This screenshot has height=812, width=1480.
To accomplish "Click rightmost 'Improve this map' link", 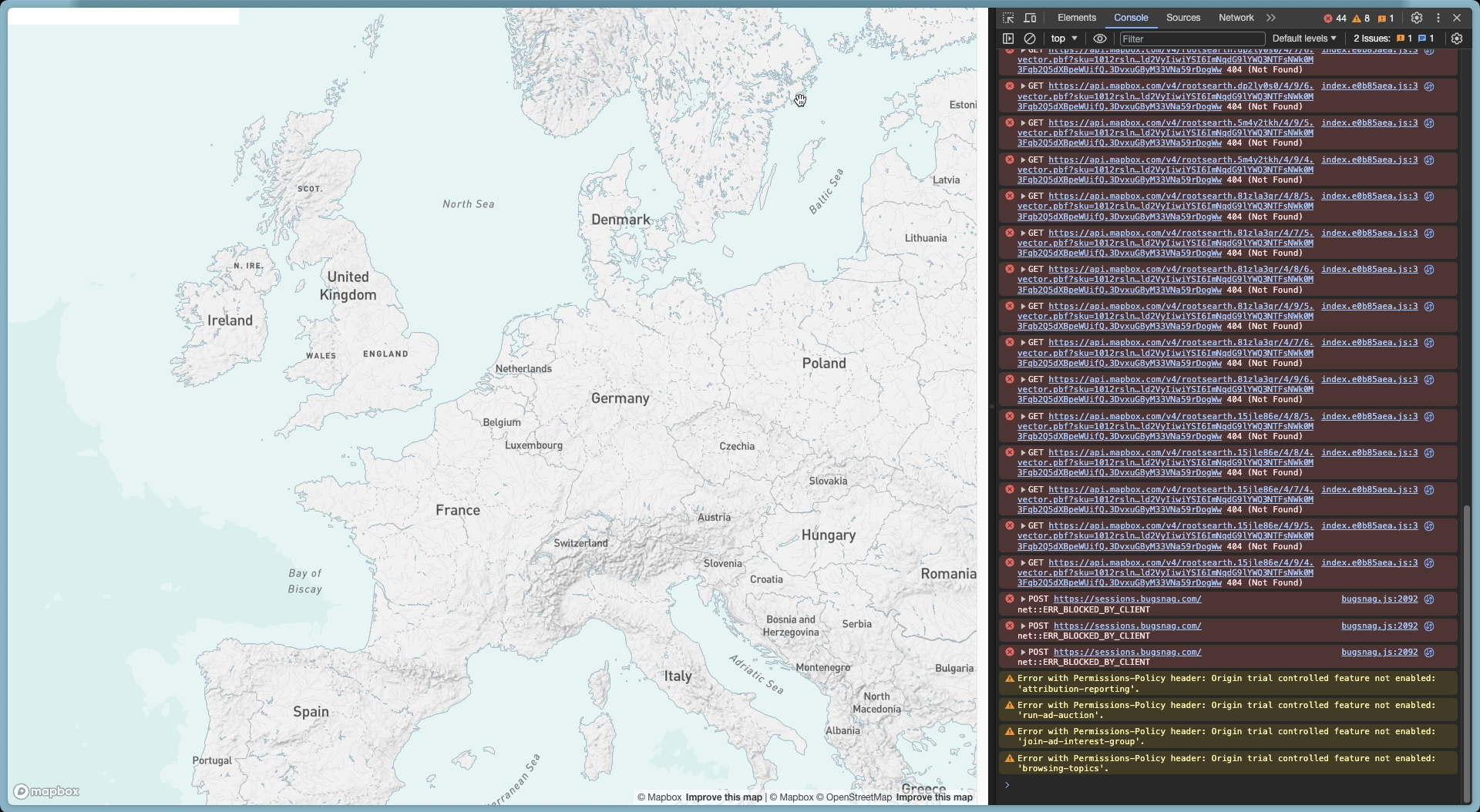I will (934, 797).
